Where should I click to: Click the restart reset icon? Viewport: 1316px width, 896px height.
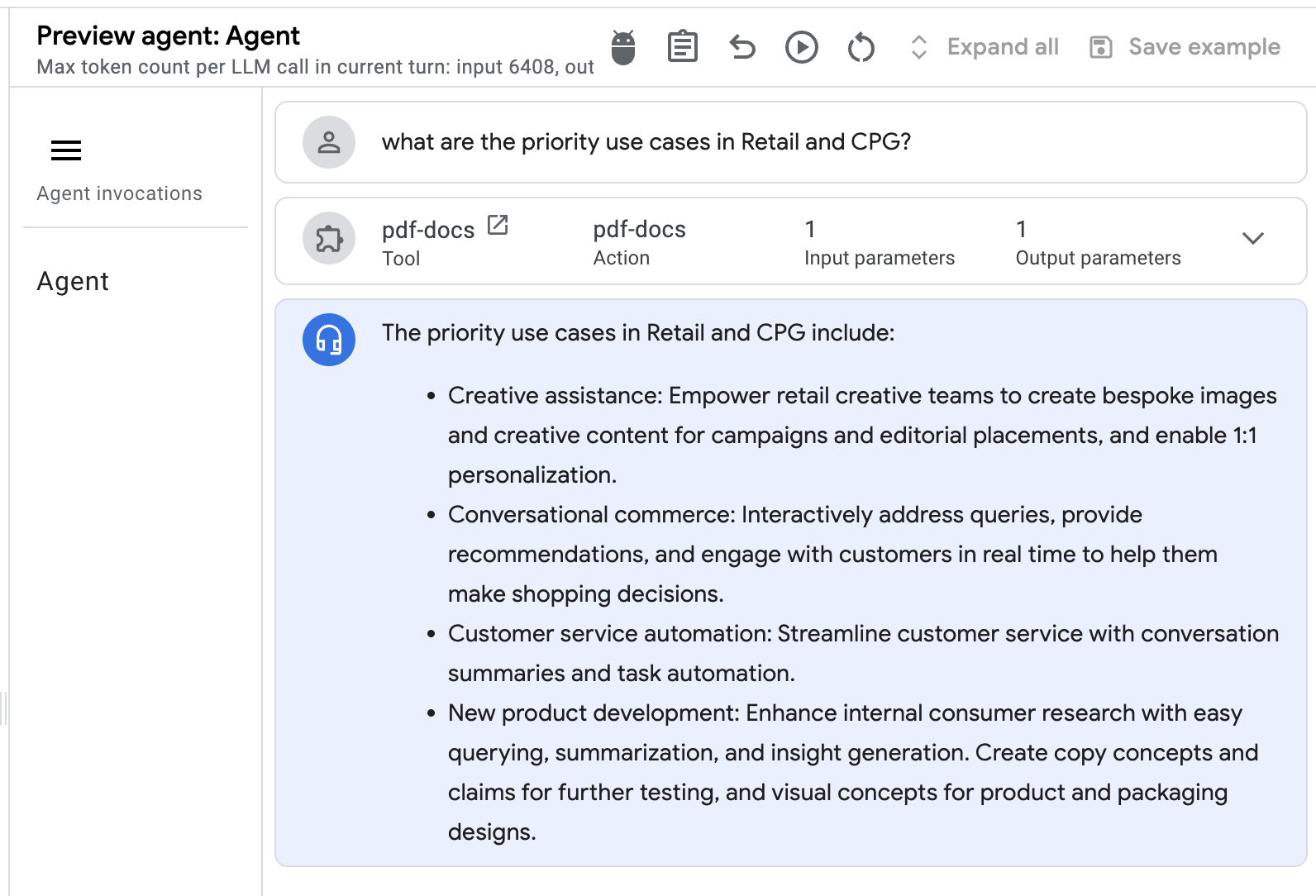click(x=861, y=47)
